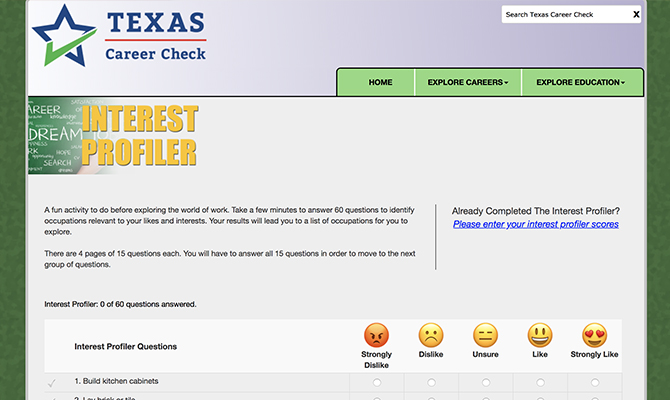670x400 pixels.
Task: Select Dislike for Build kitchen cabinets
Action: click(x=432, y=382)
